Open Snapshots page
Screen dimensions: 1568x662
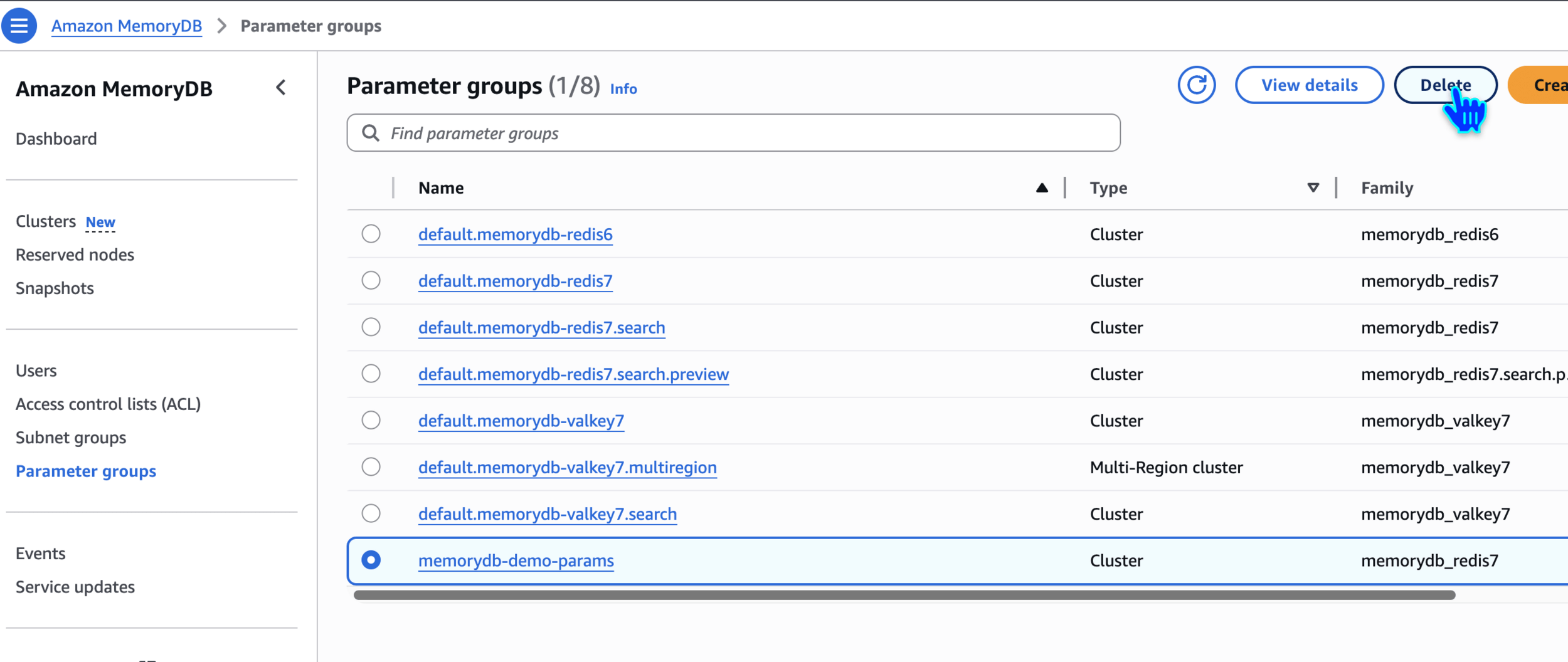pyautogui.click(x=55, y=288)
